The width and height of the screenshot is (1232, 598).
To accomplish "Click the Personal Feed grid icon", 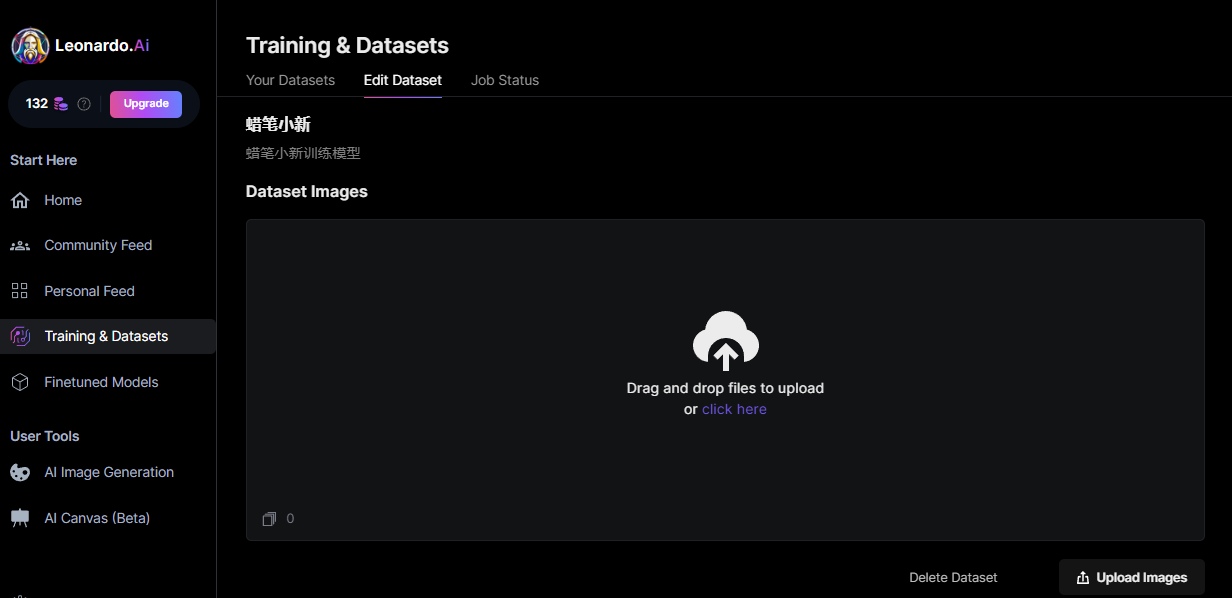I will pos(20,291).
